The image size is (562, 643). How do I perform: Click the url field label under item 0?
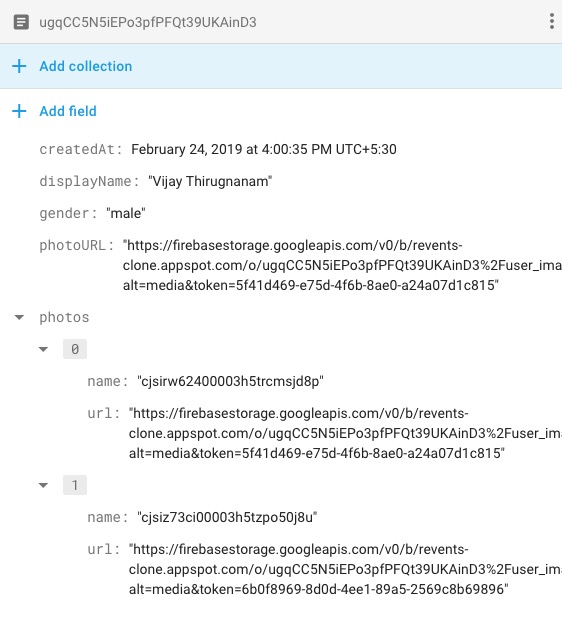point(103,413)
